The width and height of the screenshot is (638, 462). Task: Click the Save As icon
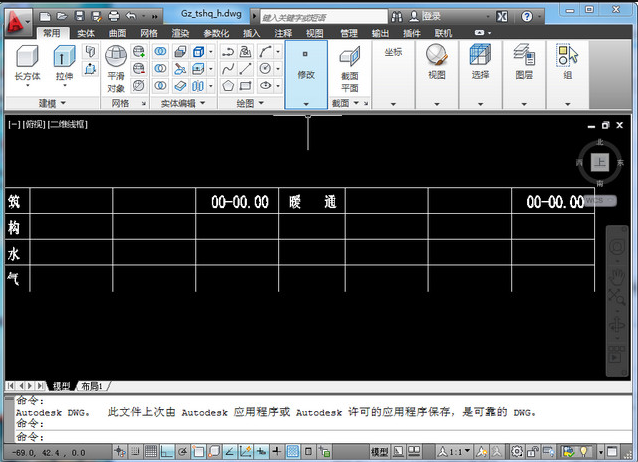[96, 16]
